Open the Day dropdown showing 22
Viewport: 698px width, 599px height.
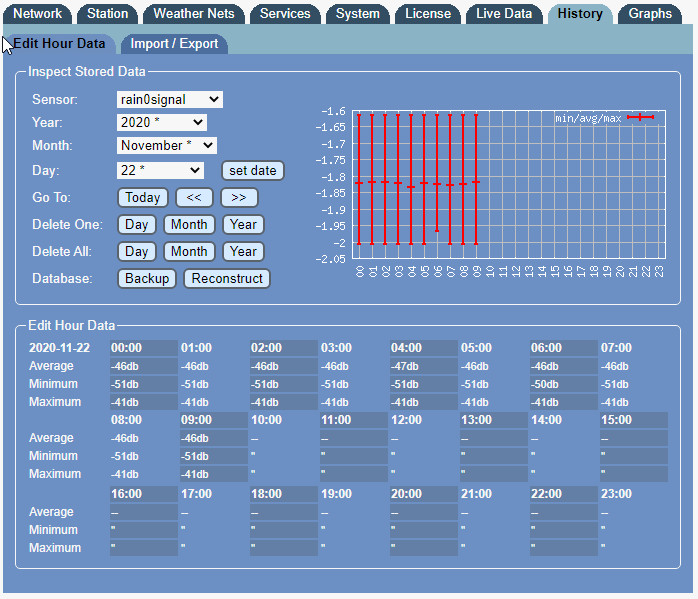(160, 170)
